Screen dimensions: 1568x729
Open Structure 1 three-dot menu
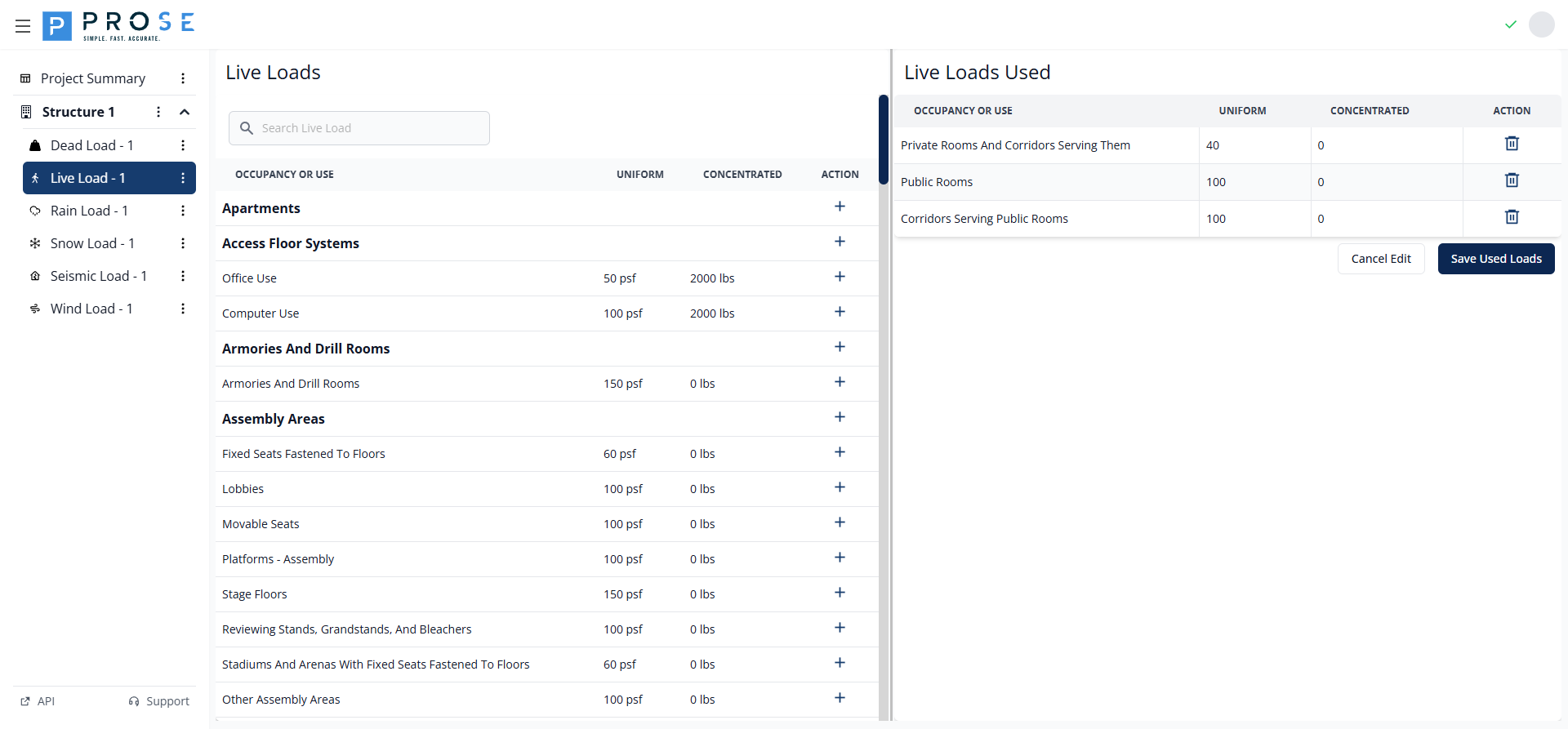(158, 112)
